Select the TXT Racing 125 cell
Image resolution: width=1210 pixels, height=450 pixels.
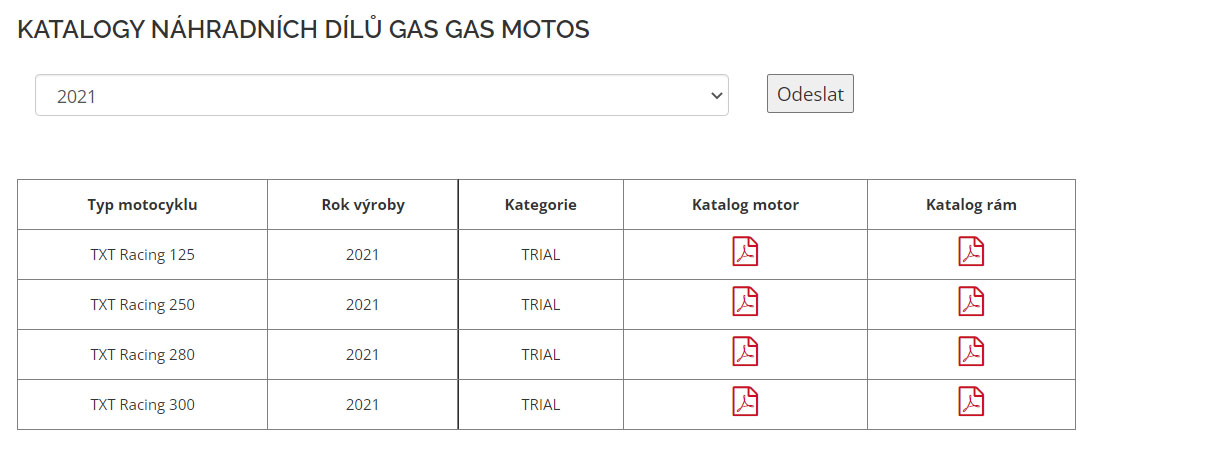(x=142, y=255)
